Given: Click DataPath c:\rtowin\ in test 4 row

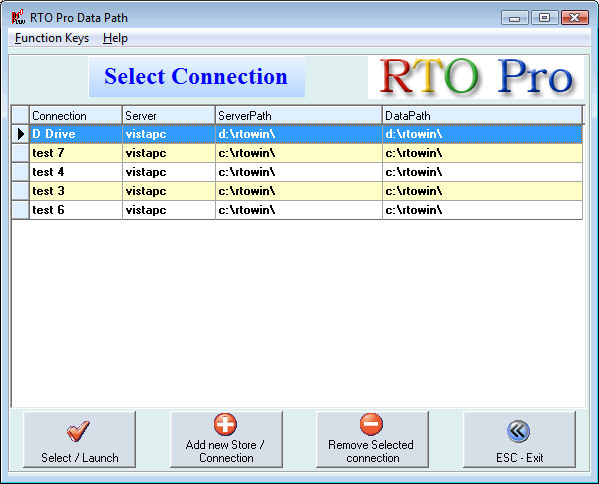Looking at the screenshot, I should pyautogui.click(x=482, y=172).
